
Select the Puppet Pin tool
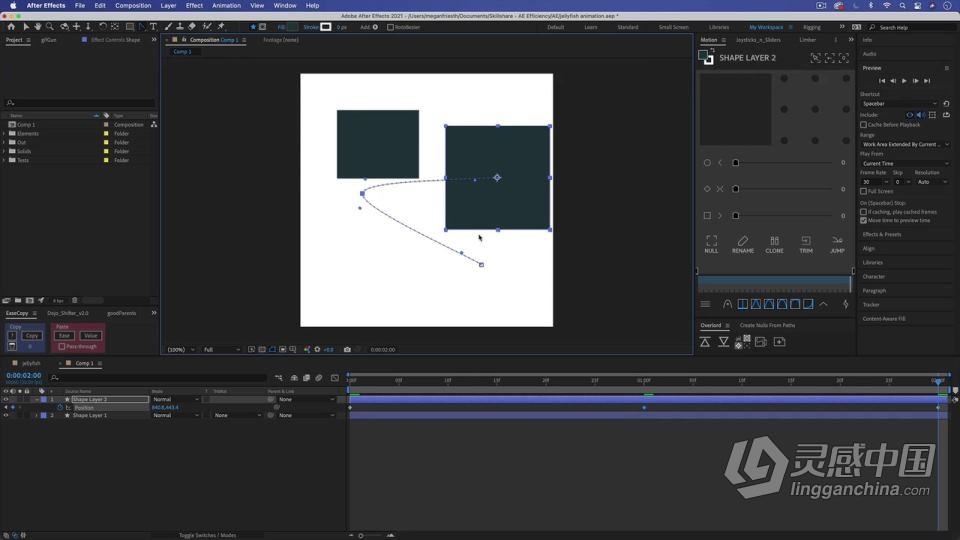tap(221, 27)
